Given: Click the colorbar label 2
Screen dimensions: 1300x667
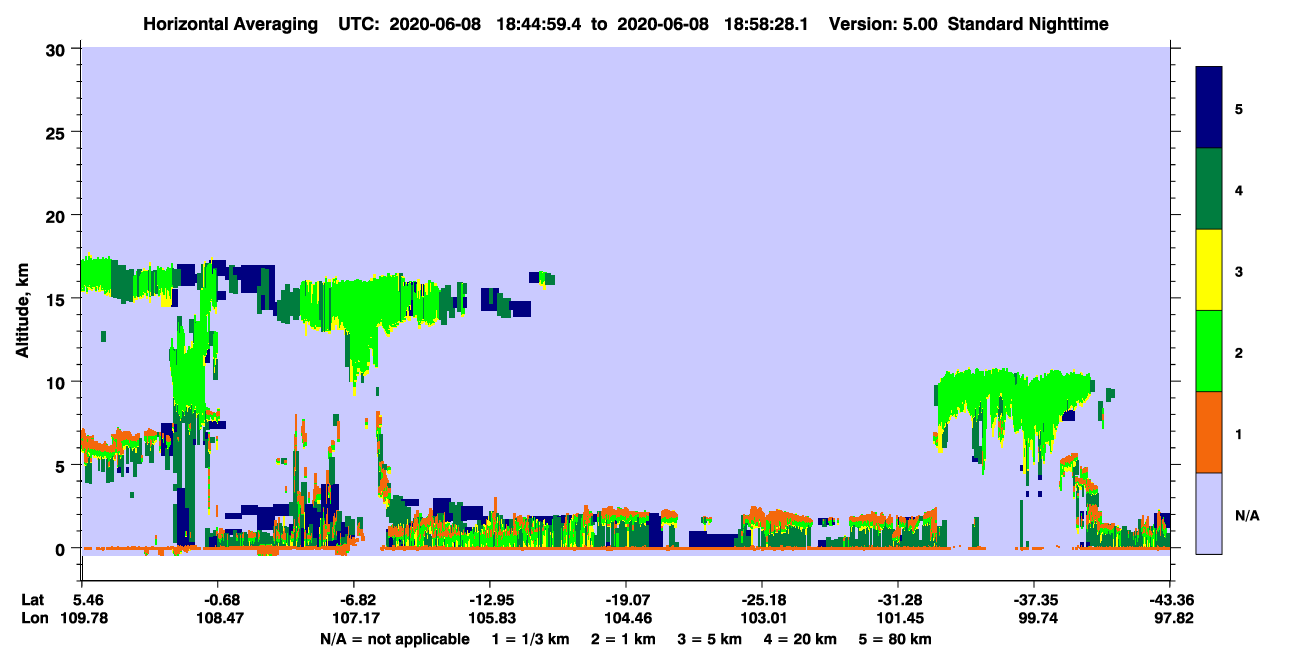Looking at the screenshot, I should (x=1239, y=352).
